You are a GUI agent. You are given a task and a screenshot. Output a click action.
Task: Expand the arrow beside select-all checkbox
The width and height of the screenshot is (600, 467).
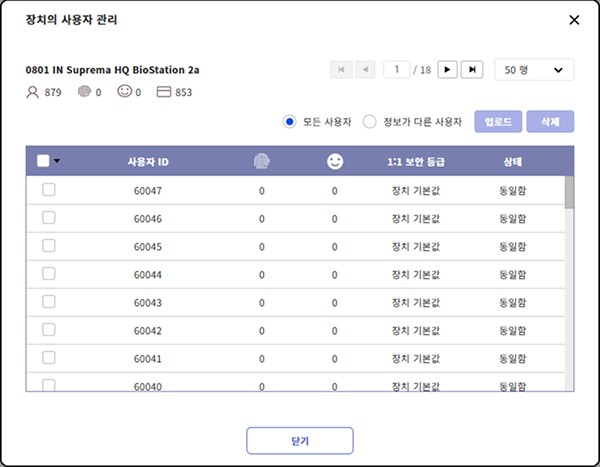coord(57,162)
